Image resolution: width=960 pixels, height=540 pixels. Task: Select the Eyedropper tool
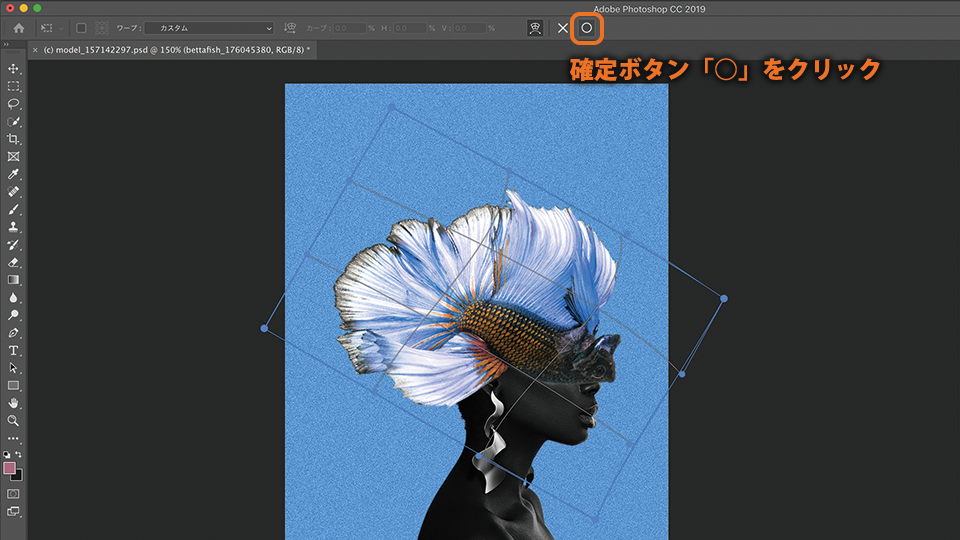tap(13, 174)
